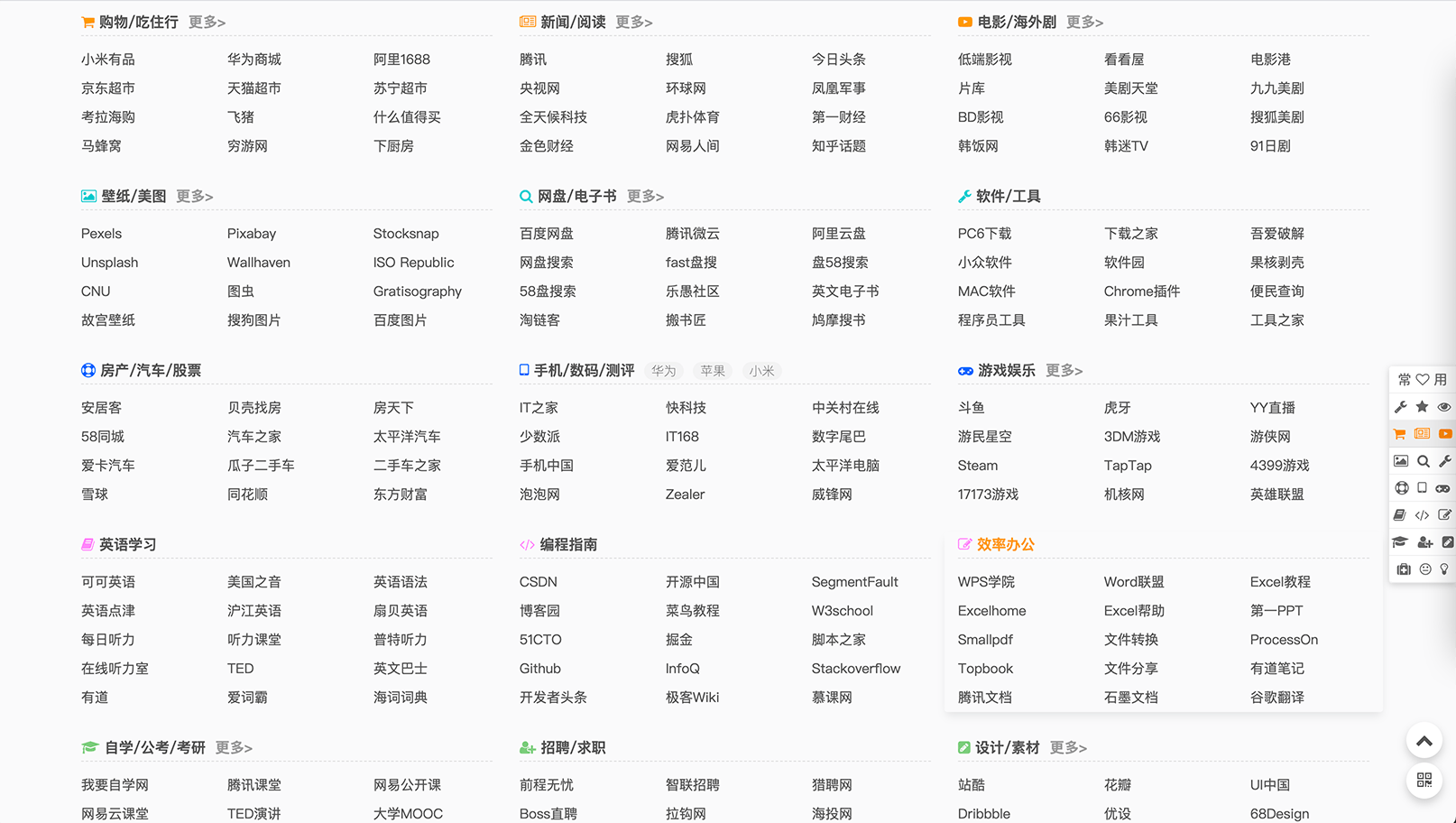Screen dimensions: 1456x823
Task: Visit the Stackoverflow link
Action: 856,669
